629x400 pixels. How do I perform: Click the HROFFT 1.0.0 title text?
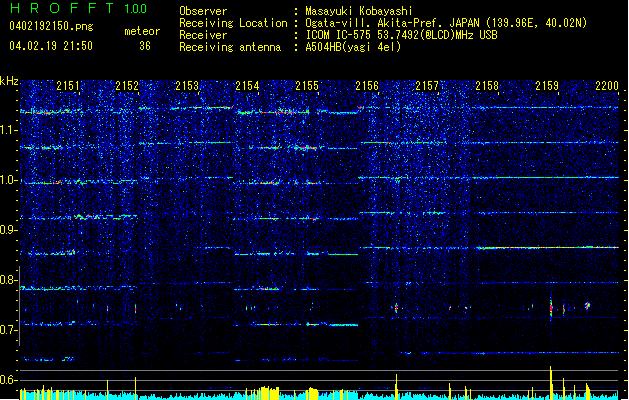[x=79, y=8]
